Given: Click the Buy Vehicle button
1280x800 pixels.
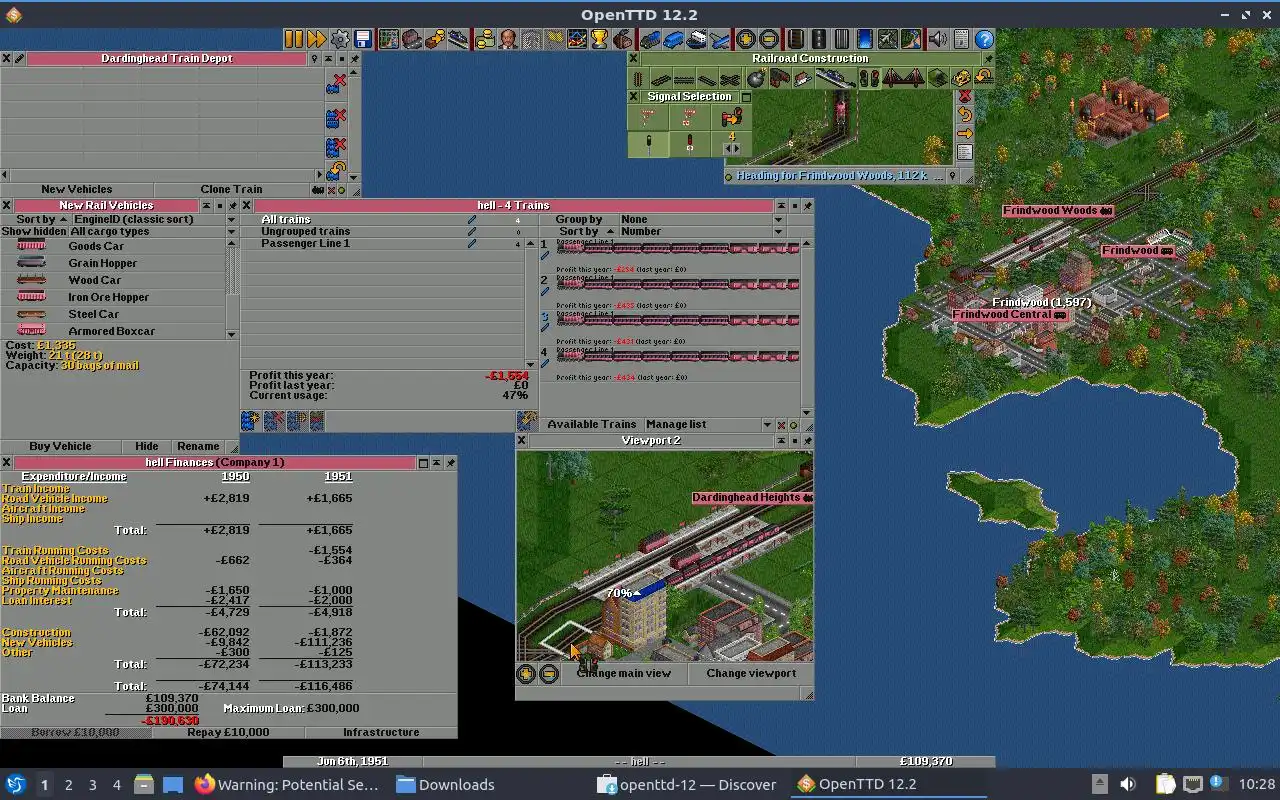Looking at the screenshot, I should click(x=60, y=446).
